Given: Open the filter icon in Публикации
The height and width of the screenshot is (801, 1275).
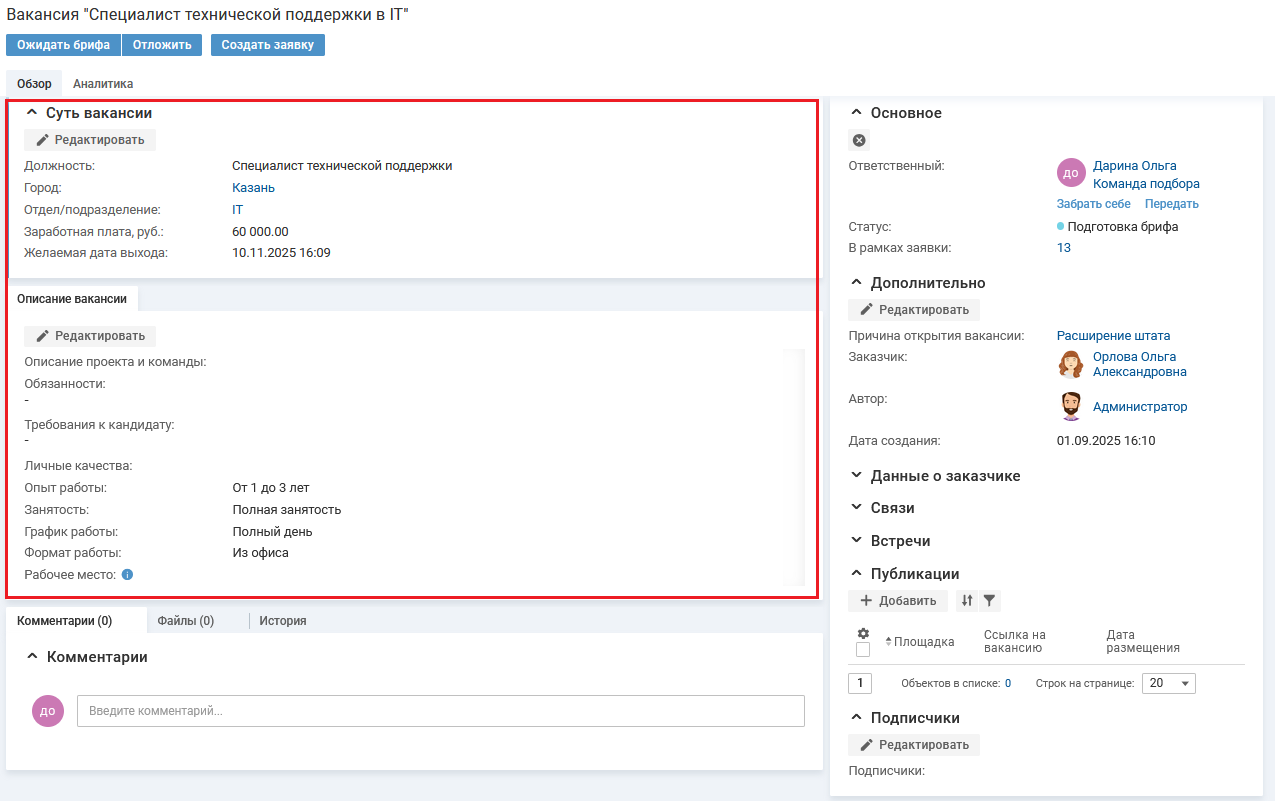Looking at the screenshot, I should point(989,601).
